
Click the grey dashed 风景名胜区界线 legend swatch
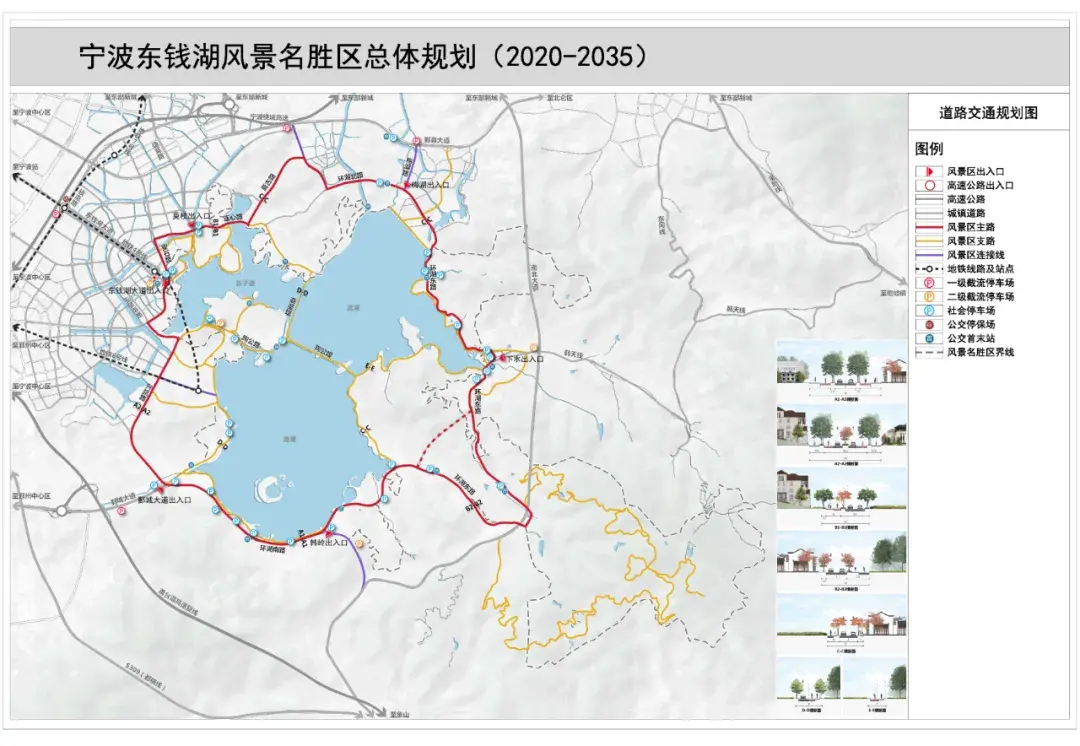click(928, 352)
